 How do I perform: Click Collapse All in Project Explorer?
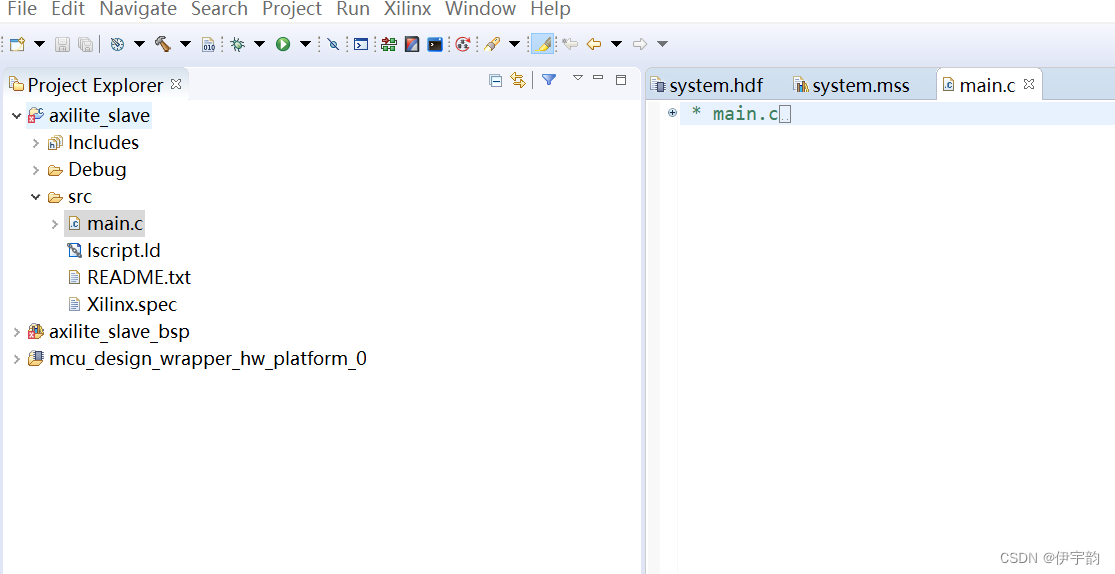[496, 80]
